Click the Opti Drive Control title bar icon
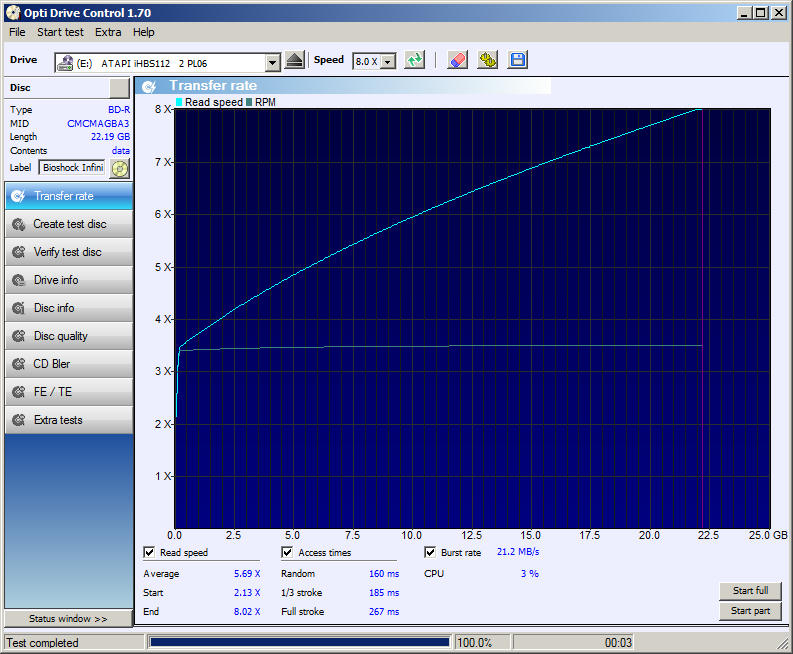Screen dimensions: 793x654 pyautogui.click(x=13, y=13)
